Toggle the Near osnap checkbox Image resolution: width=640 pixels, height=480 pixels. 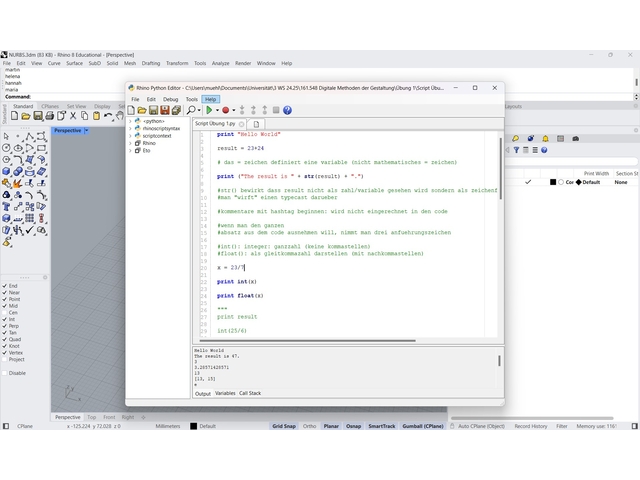[x=5, y=293]
